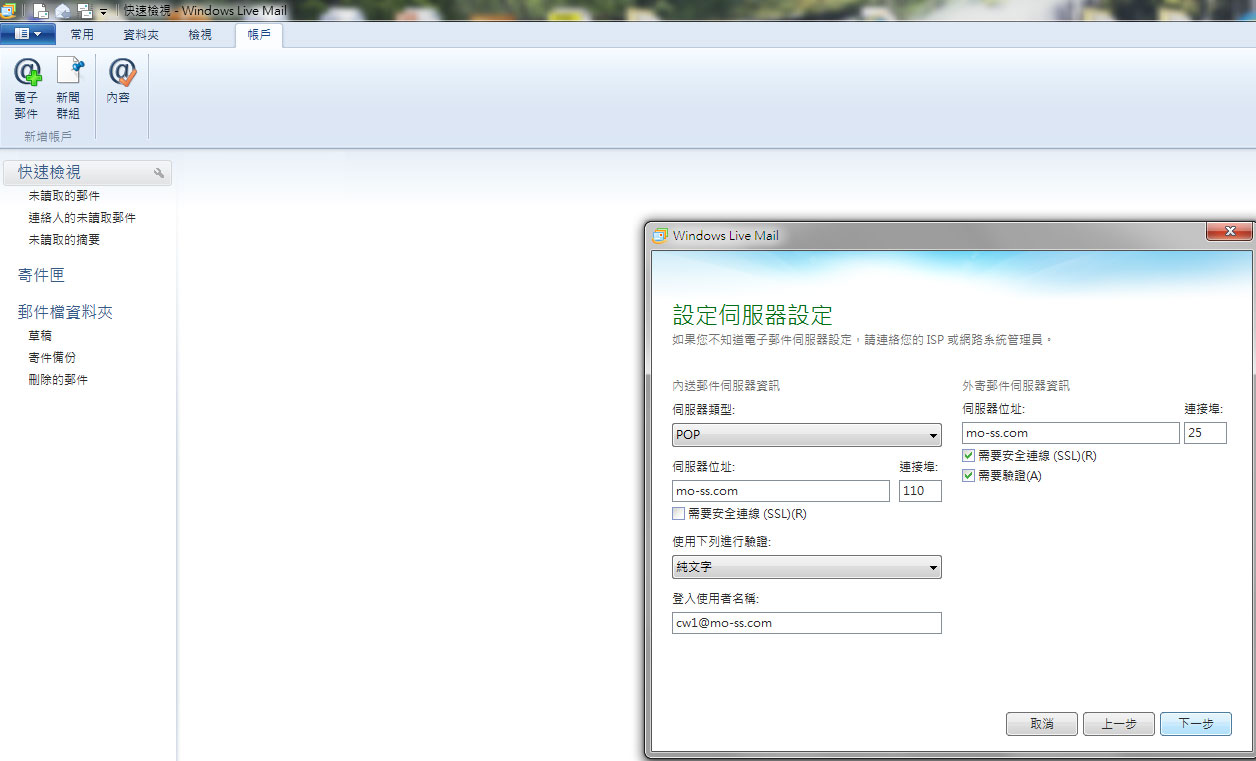
Task: Add a new 電子郵件 account
Action: (x=27, y=88)
